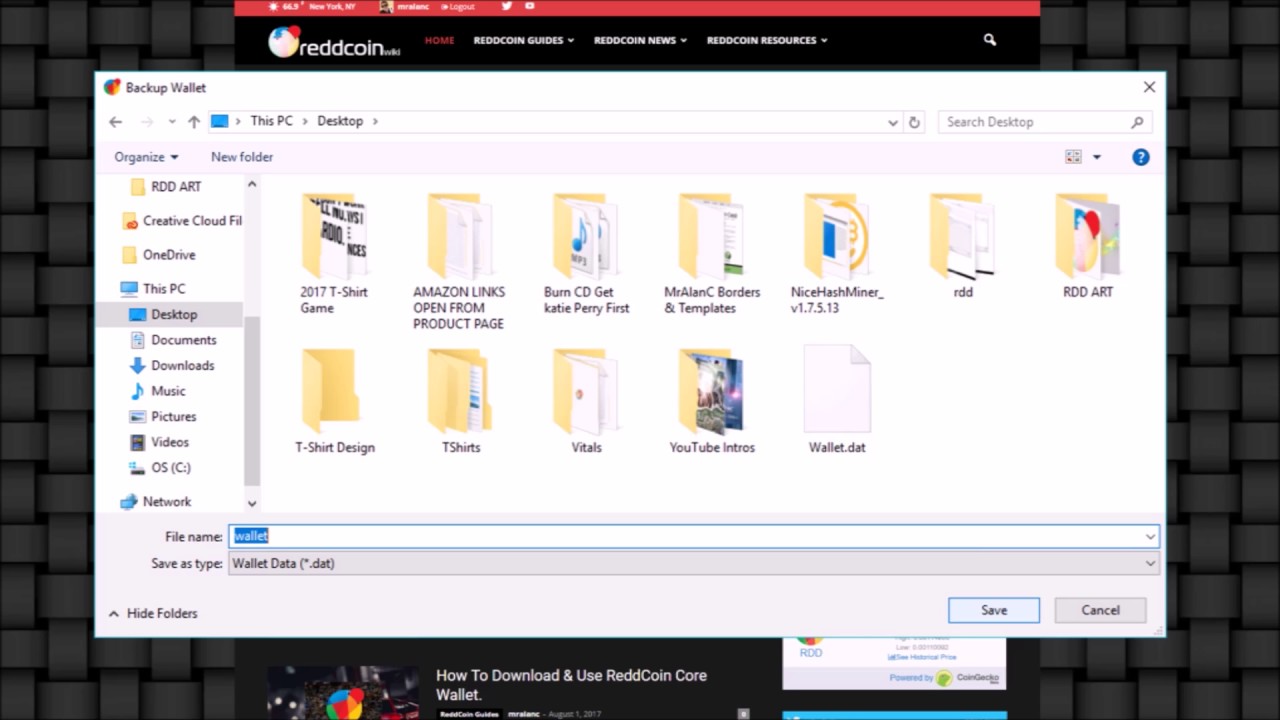The height and width of the screenshot is (720, 1280).
Task: Open the recent locations dropdown arrow
Action: click(172, 122)
